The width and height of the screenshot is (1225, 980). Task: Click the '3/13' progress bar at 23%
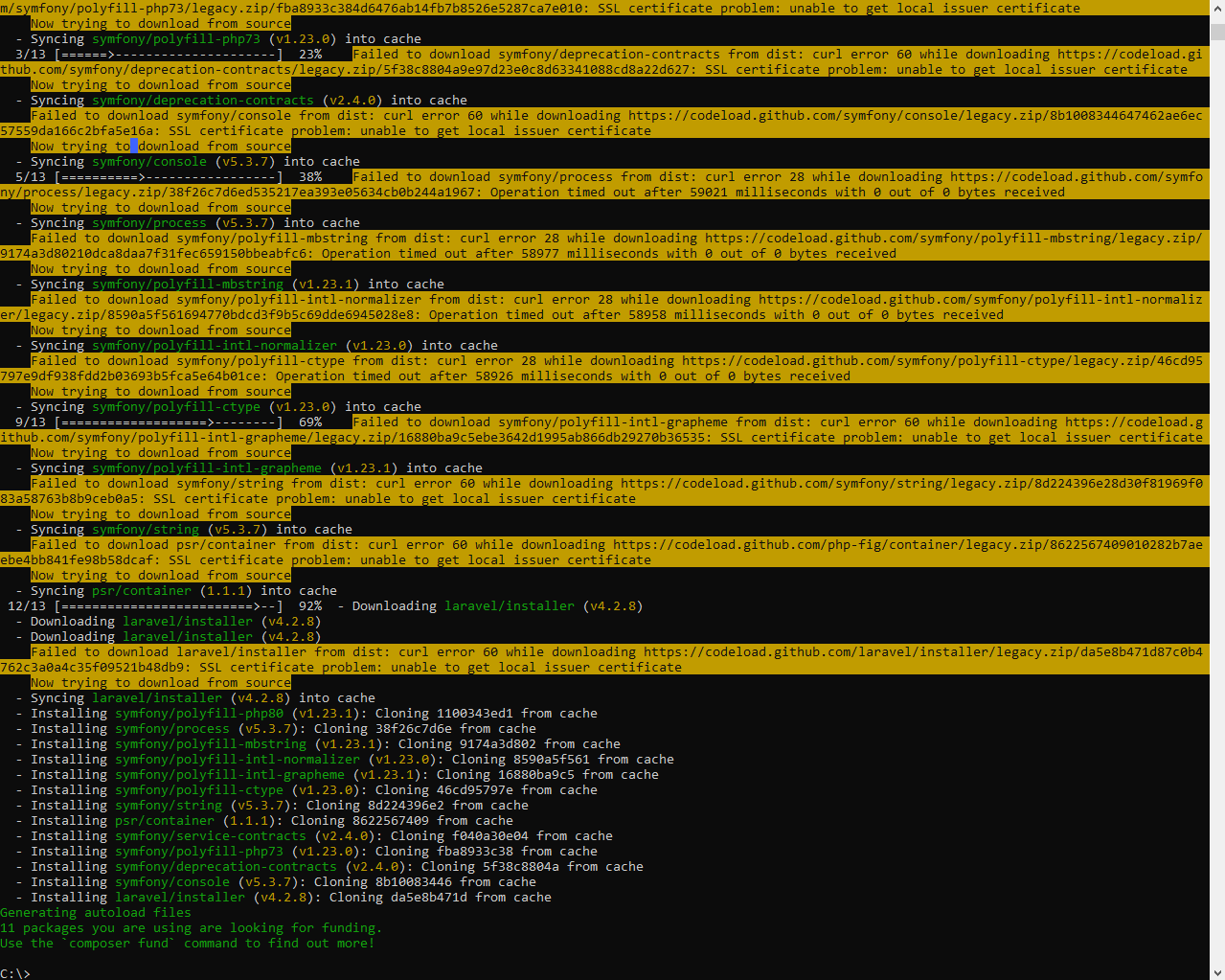(x=169, y=55)
